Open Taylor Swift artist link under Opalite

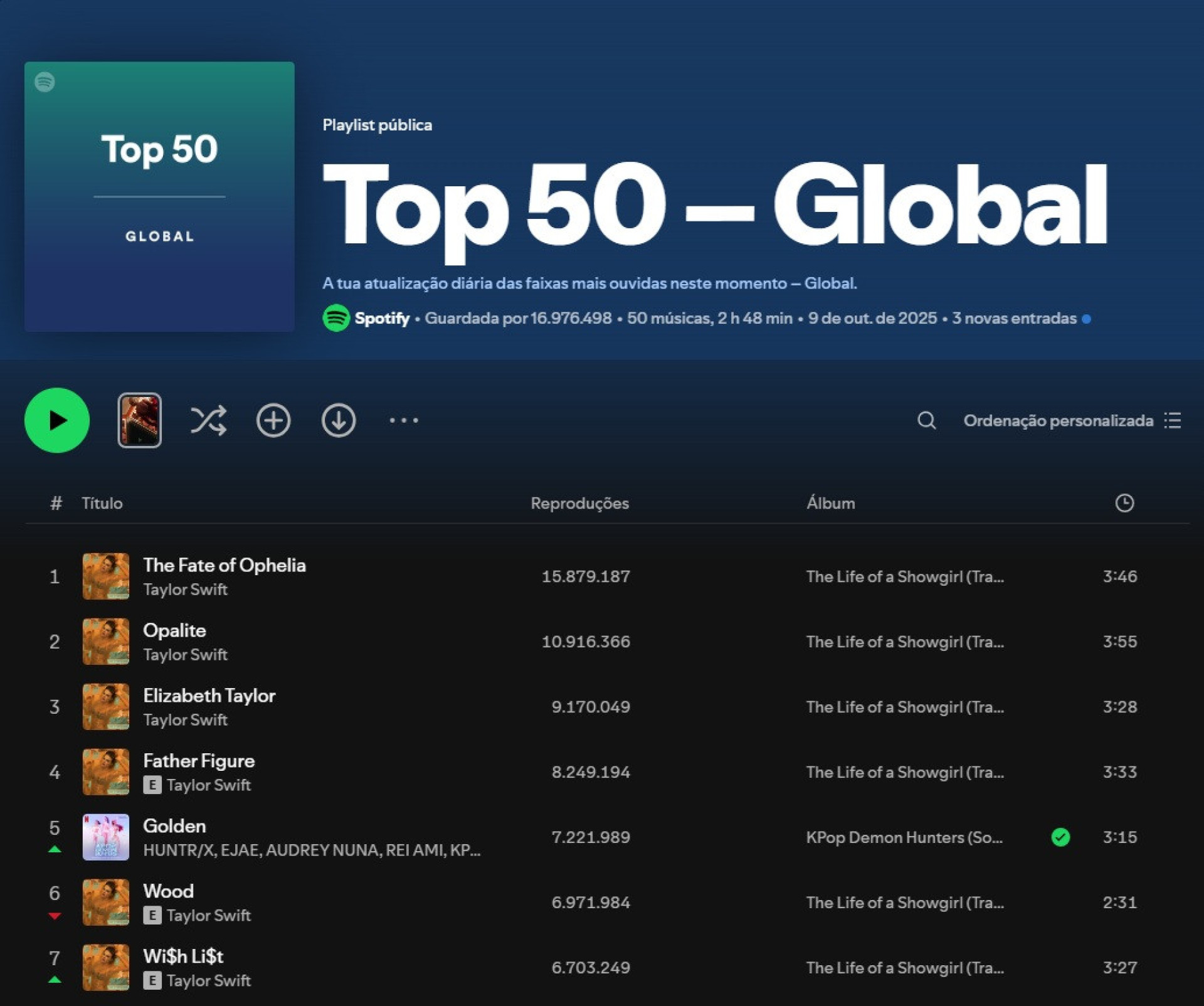(185, 655)
